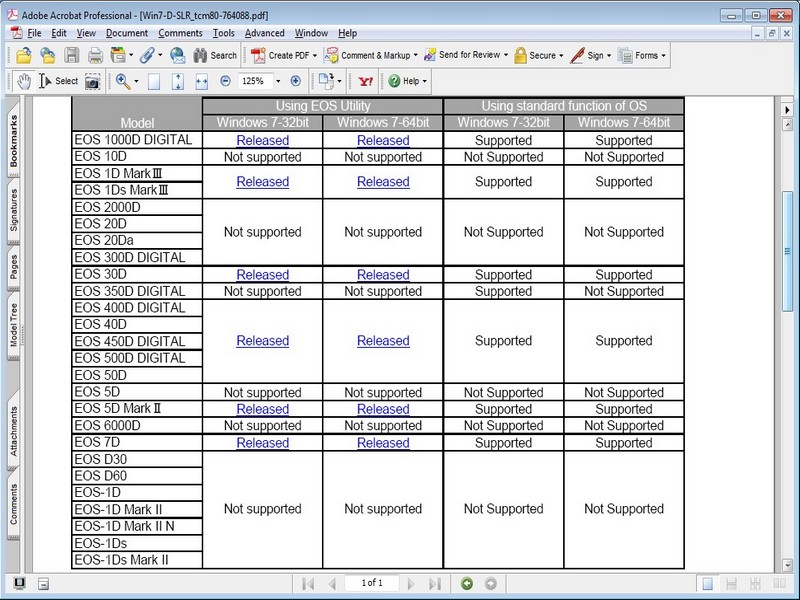Click the minus Zoom Out button
The width and height of the screenshot is (800, 600).
pyautogui.click(x=225, y=81)
